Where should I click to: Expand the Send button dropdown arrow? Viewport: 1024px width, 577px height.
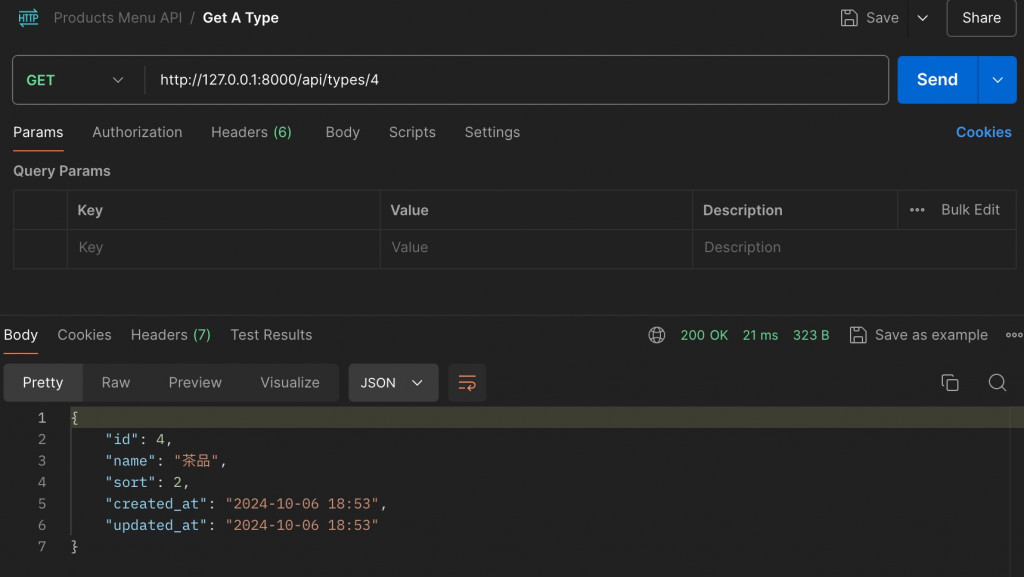pos(997,80)
